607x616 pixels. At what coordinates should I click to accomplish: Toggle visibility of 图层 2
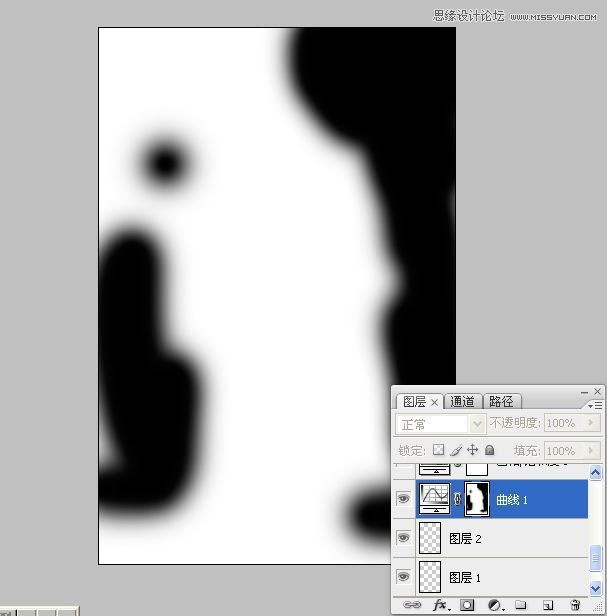coord(403,538)
